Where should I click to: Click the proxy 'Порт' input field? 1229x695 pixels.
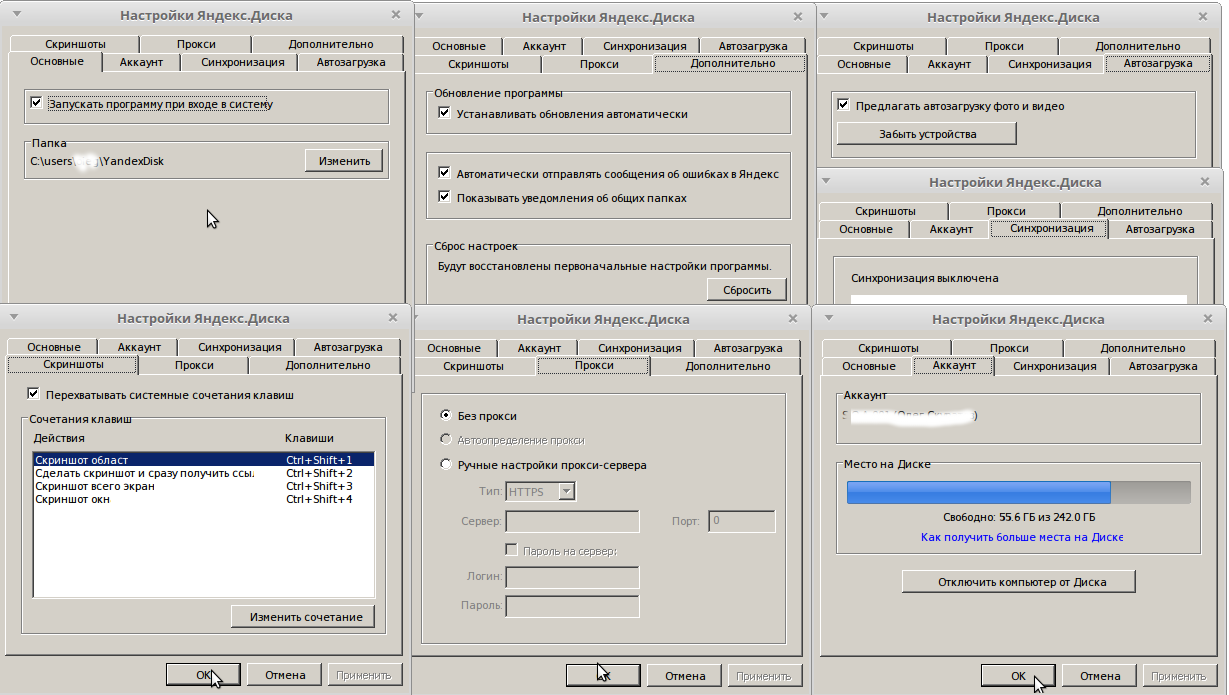pos(742,521)
